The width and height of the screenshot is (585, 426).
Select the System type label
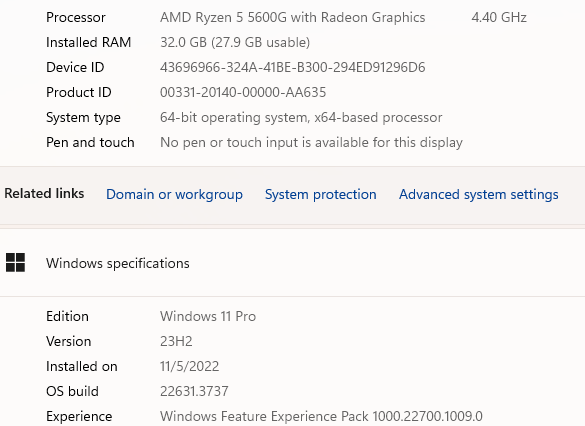83,118
